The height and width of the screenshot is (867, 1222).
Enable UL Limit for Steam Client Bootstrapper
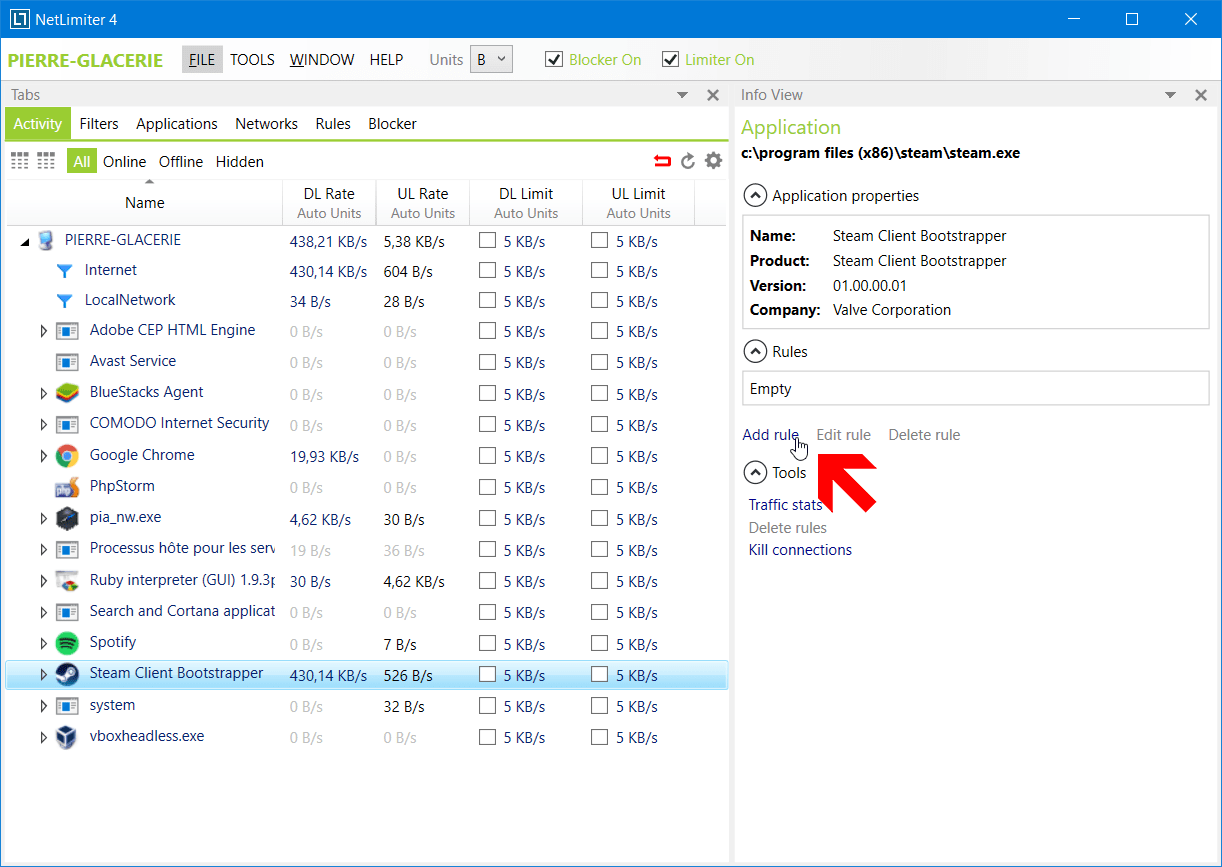click(599, 675)
